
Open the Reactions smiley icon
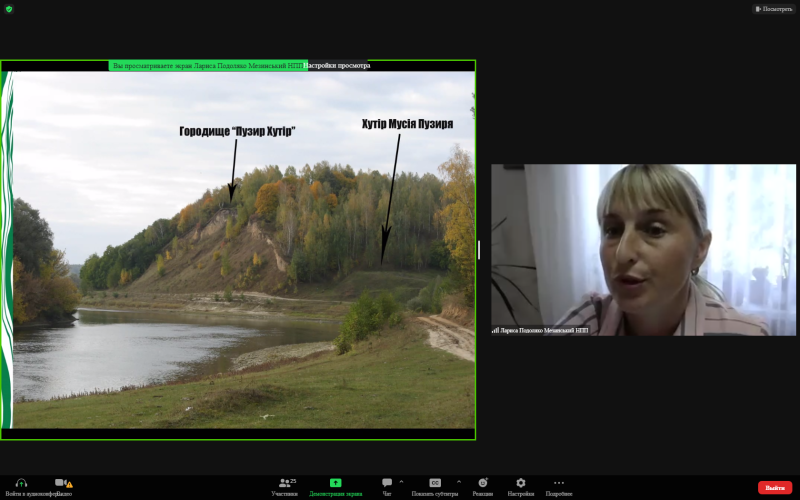482,483
